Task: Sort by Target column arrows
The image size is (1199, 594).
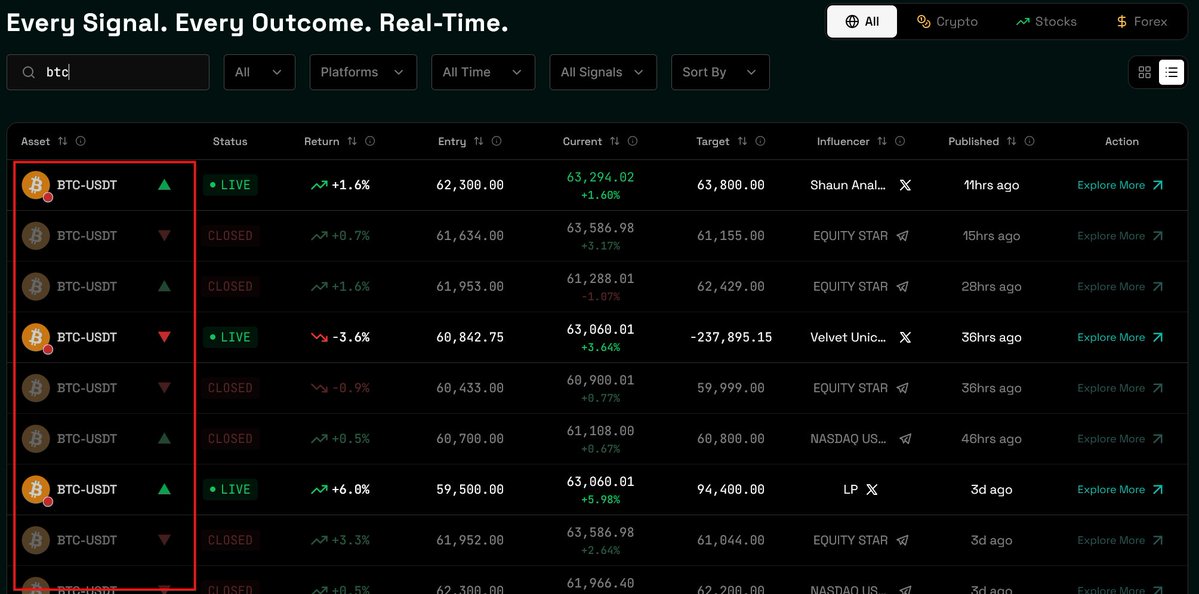Action: [x=742, y=141]
